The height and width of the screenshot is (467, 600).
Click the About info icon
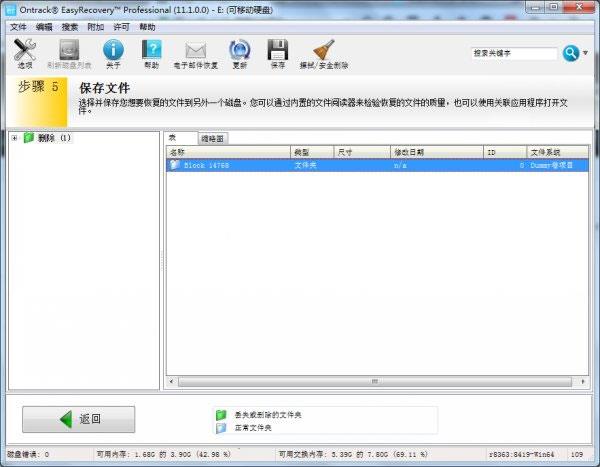tap(113, 50)
